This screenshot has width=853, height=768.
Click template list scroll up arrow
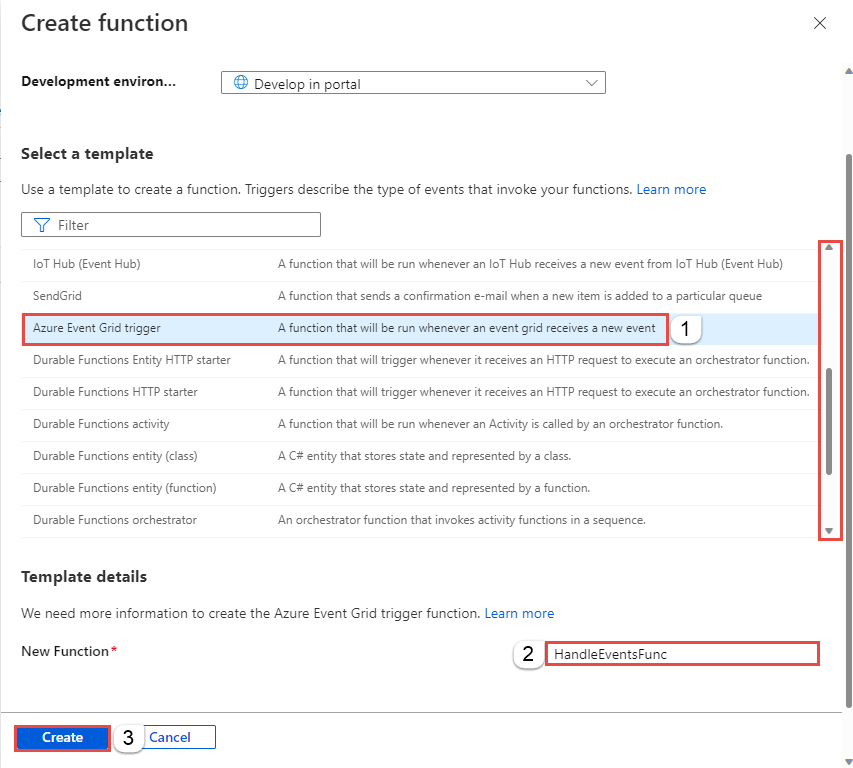(x=828, y=247)
